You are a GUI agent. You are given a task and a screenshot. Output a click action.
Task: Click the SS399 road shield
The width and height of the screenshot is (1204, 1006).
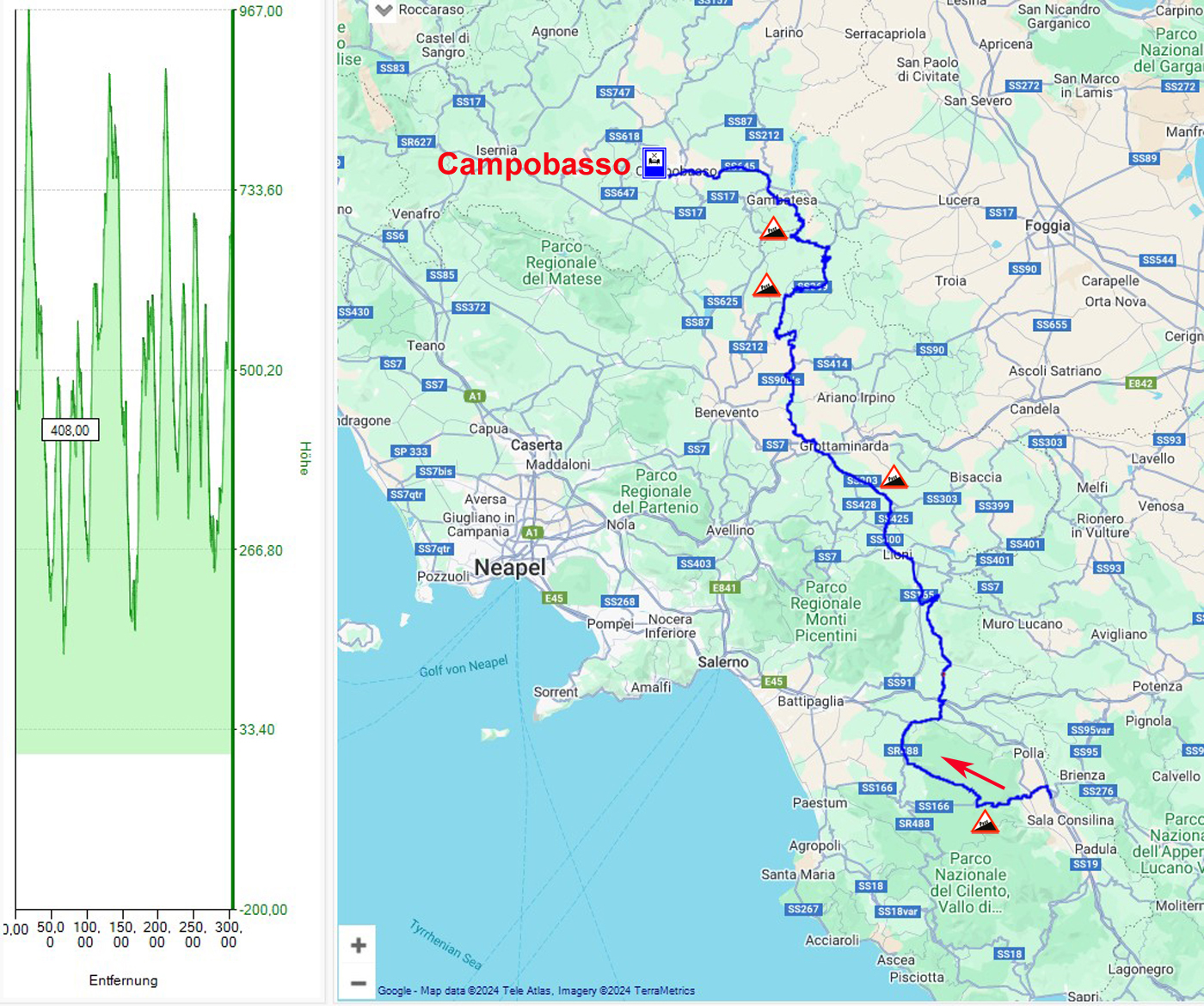[x=993, y=506]
